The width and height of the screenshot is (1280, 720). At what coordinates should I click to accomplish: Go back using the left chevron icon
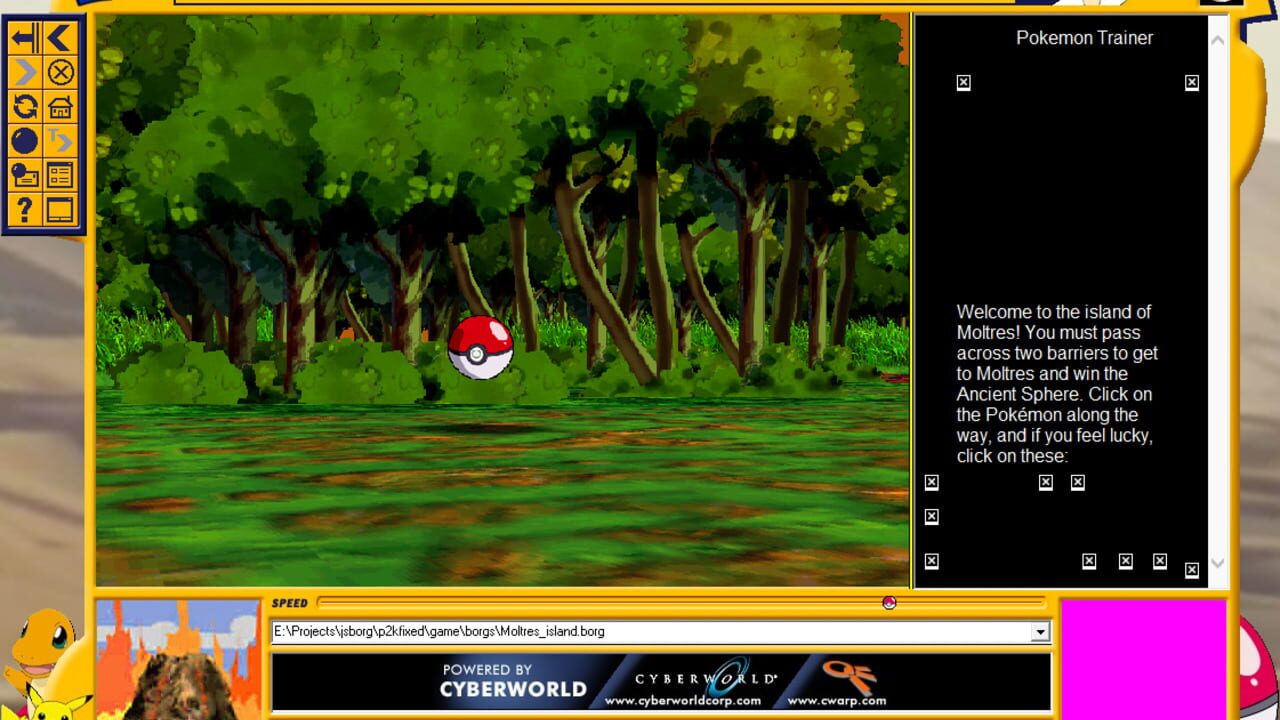tap(60, 39)
